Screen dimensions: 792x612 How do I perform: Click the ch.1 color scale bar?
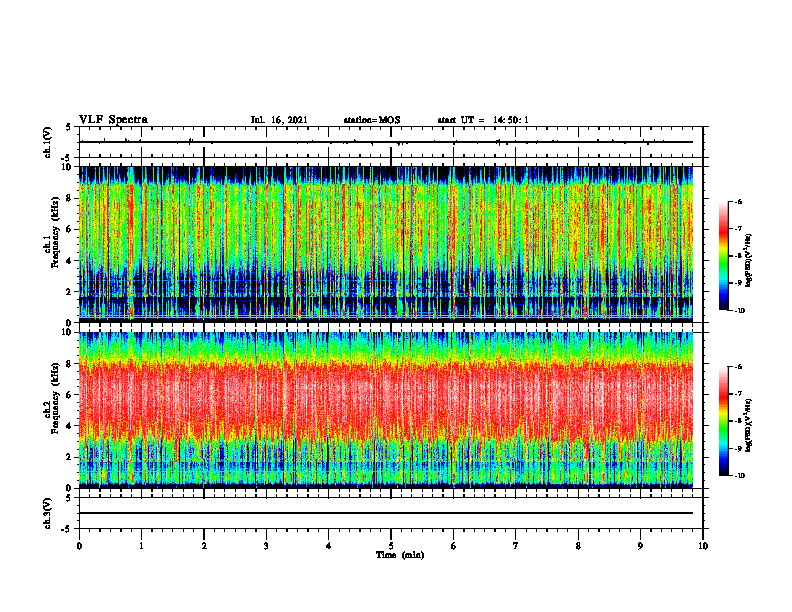pyautogui.click(x=723, y=256)
